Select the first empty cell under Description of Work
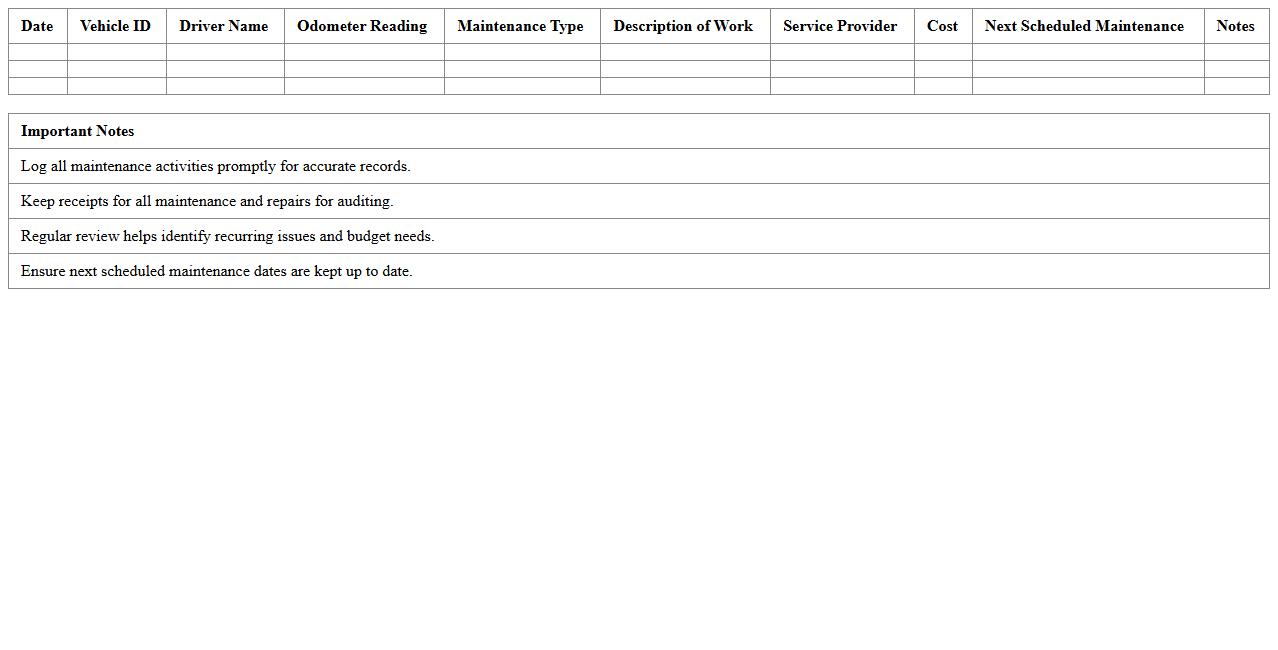1278x650 pixels. pos(685,52)
